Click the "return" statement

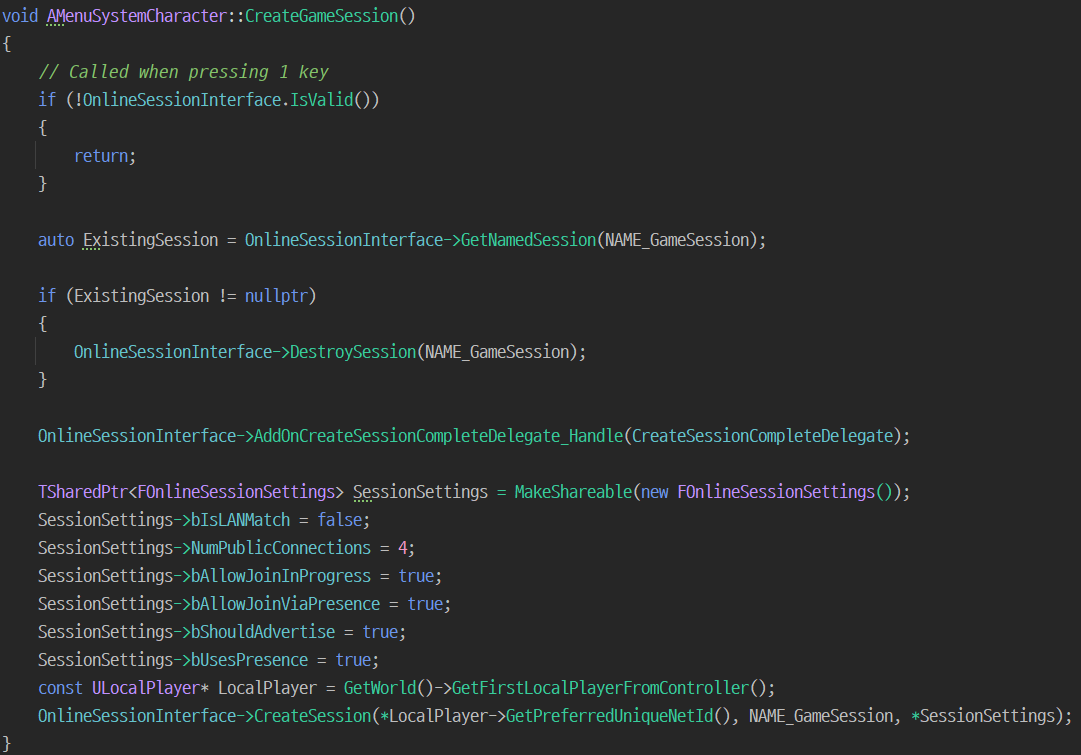pos(101,156)
